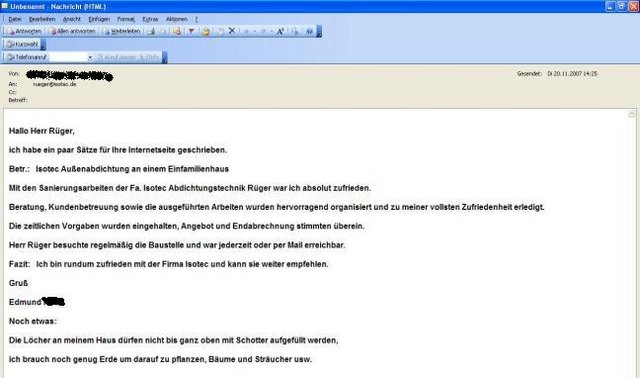This screenshot has height=378, width=640.
Task: Print the message with the printer icon
Action: pos(151,31)
